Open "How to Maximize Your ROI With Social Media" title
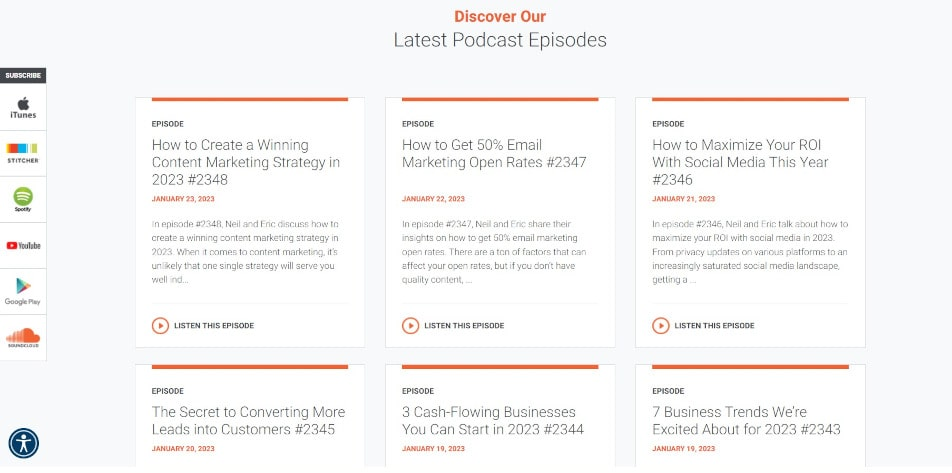 click(740, 162)
